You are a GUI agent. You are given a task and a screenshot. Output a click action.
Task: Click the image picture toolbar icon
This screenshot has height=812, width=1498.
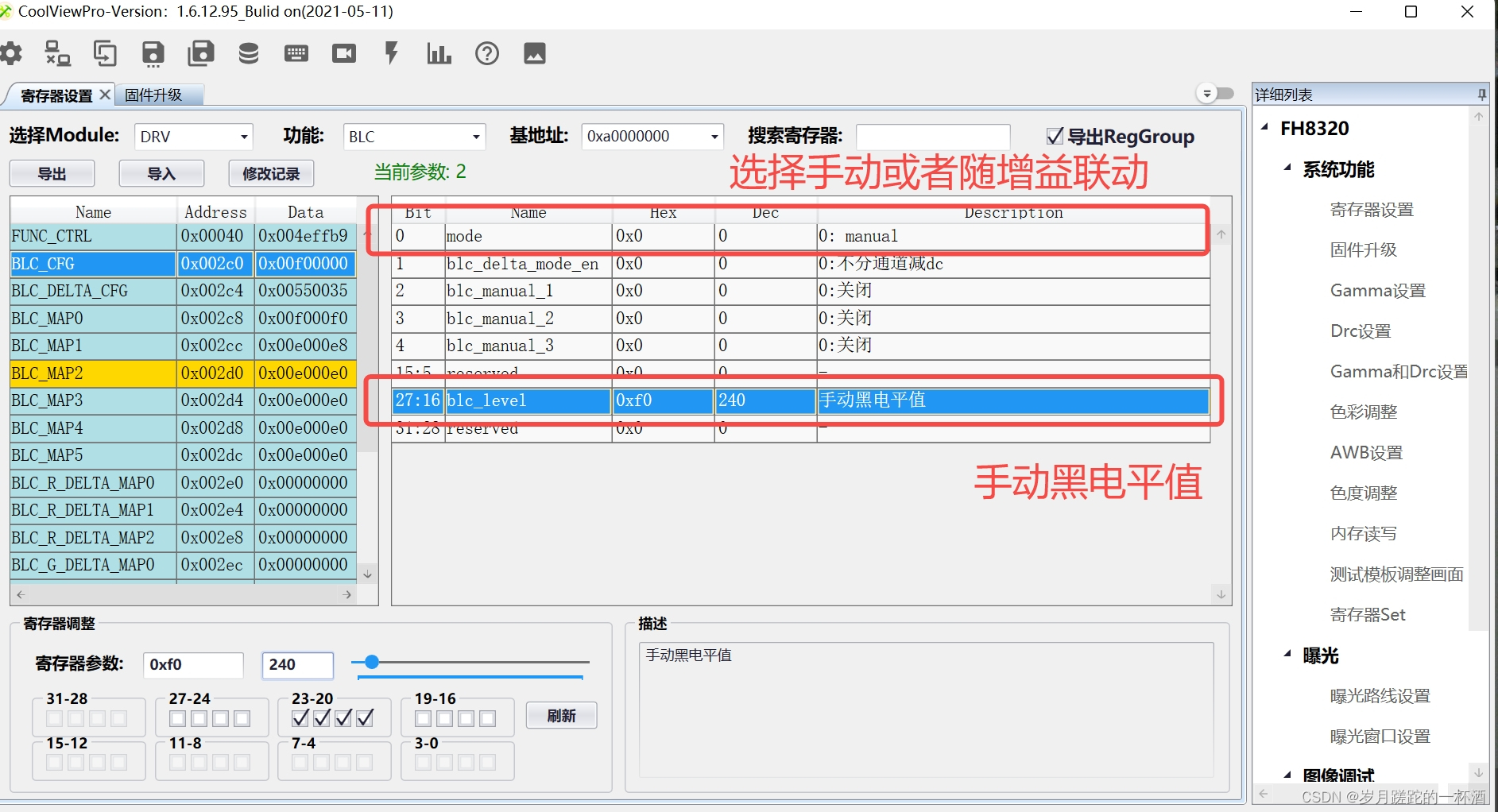pyautogui.click(x=535, y=54)
